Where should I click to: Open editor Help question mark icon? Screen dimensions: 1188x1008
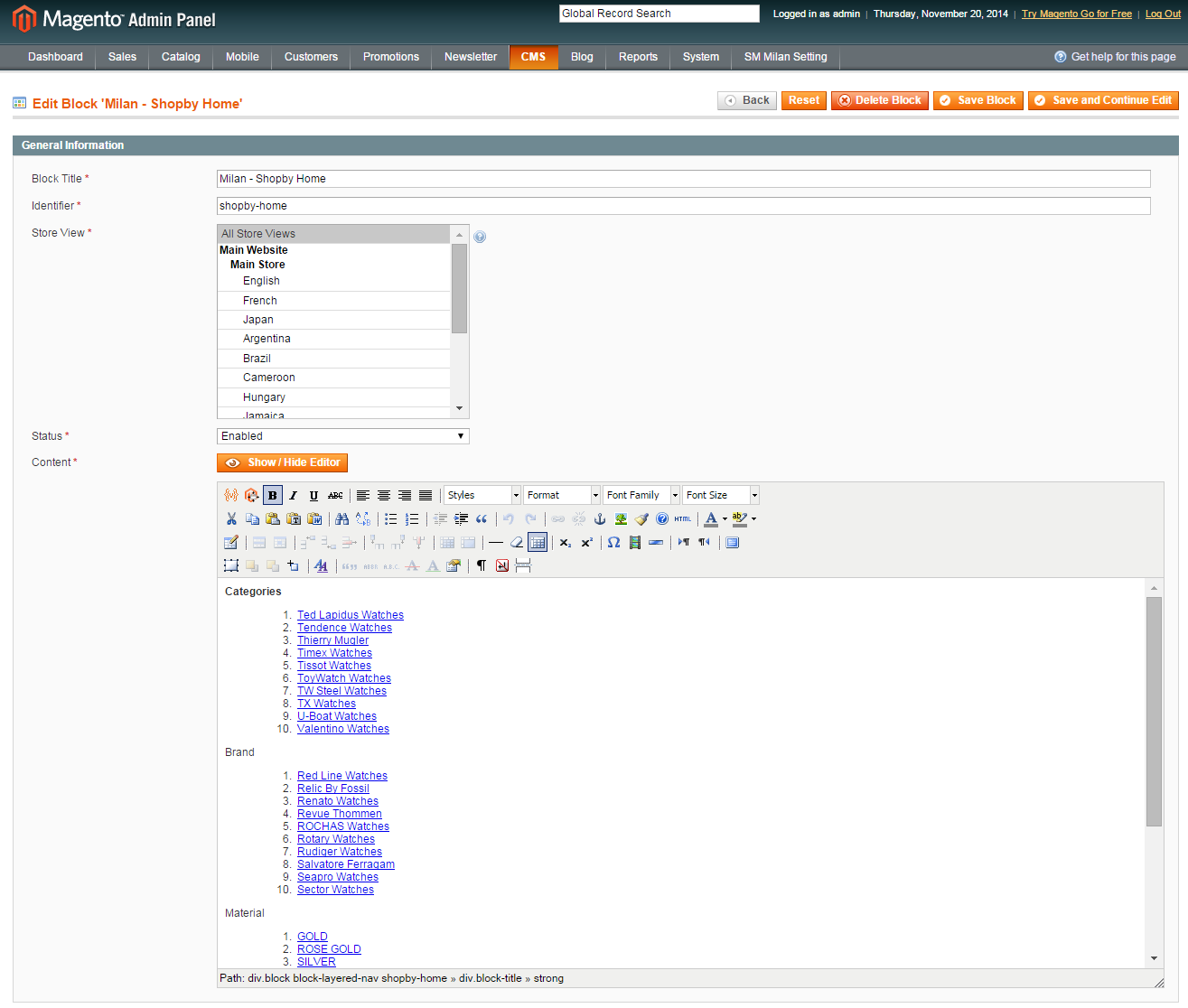pyautogui.click(x=662, y=518)
